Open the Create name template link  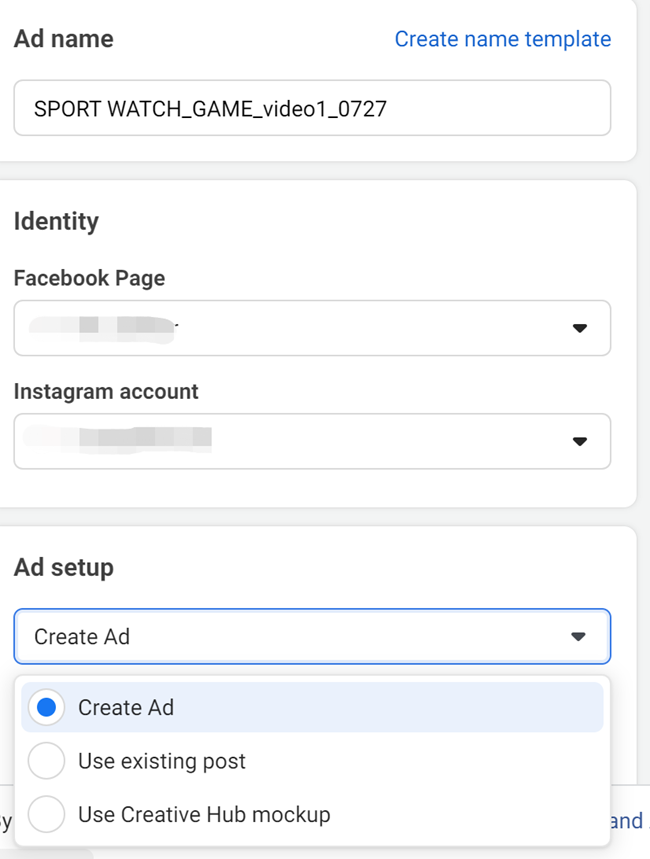click(502, 39)
